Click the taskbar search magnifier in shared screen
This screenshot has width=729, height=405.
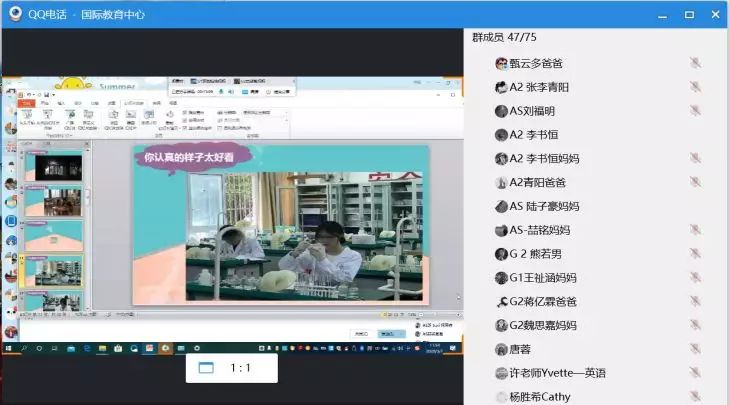tap(24, 348)
